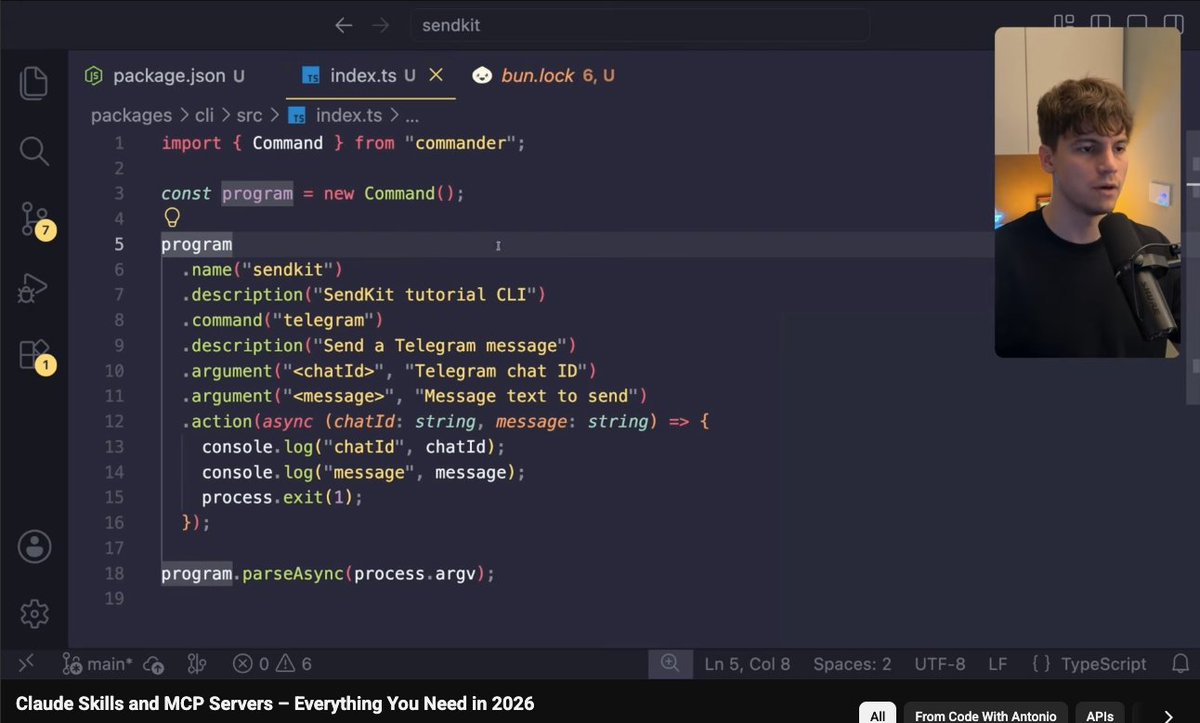Click the remote window icon in status bar
Screen dimensions: 1200x723
(x=28, y=663)
